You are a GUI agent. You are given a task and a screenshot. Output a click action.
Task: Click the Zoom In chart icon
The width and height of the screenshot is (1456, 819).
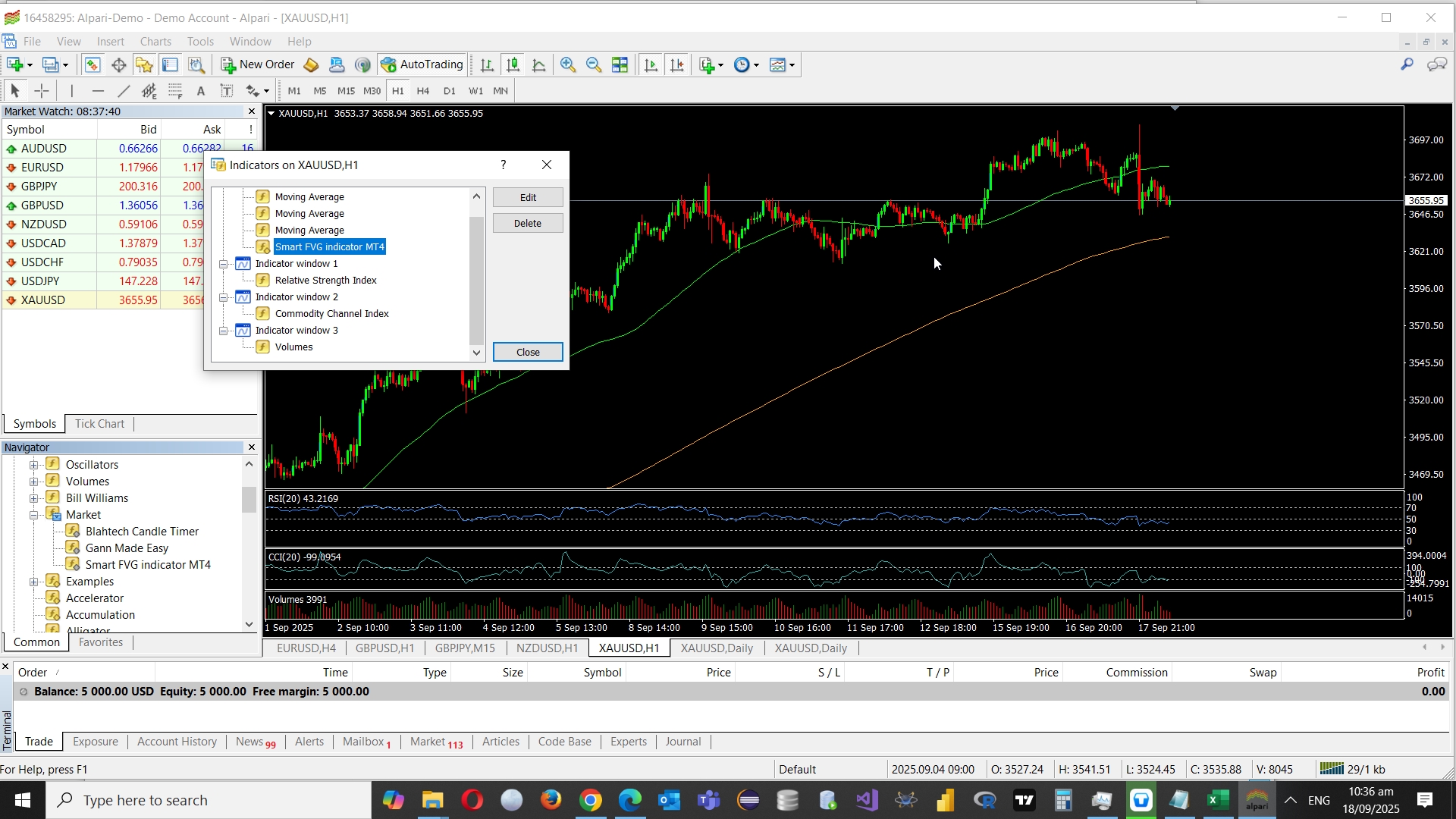[568, 65]
